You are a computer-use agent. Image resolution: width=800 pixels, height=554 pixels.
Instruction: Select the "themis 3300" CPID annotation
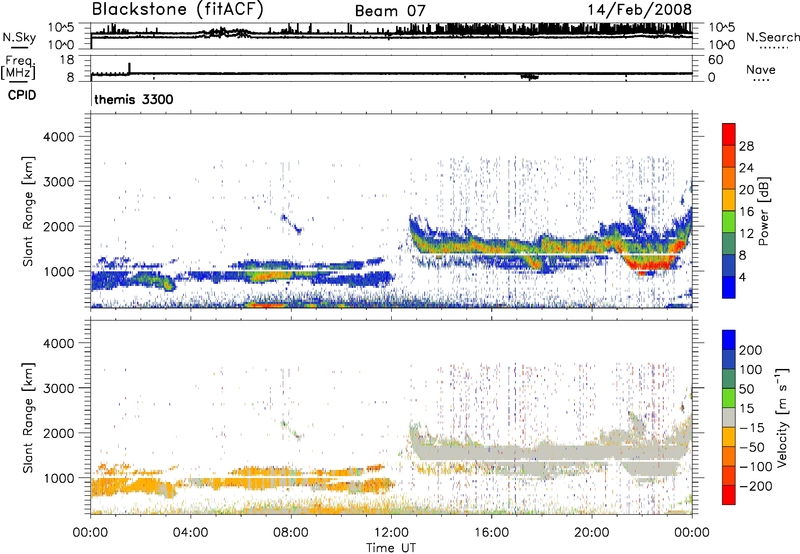point(134,99)
